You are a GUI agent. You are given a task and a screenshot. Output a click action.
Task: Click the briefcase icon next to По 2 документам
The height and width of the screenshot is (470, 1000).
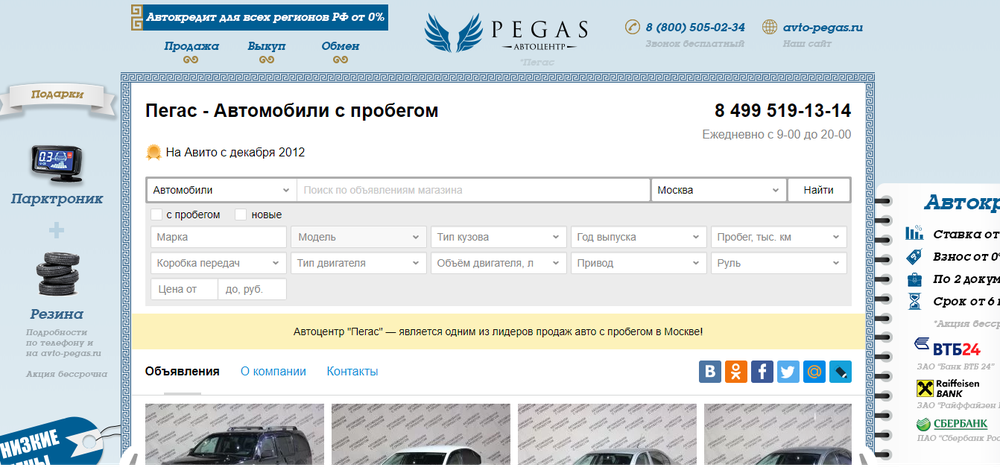(914, 279)
